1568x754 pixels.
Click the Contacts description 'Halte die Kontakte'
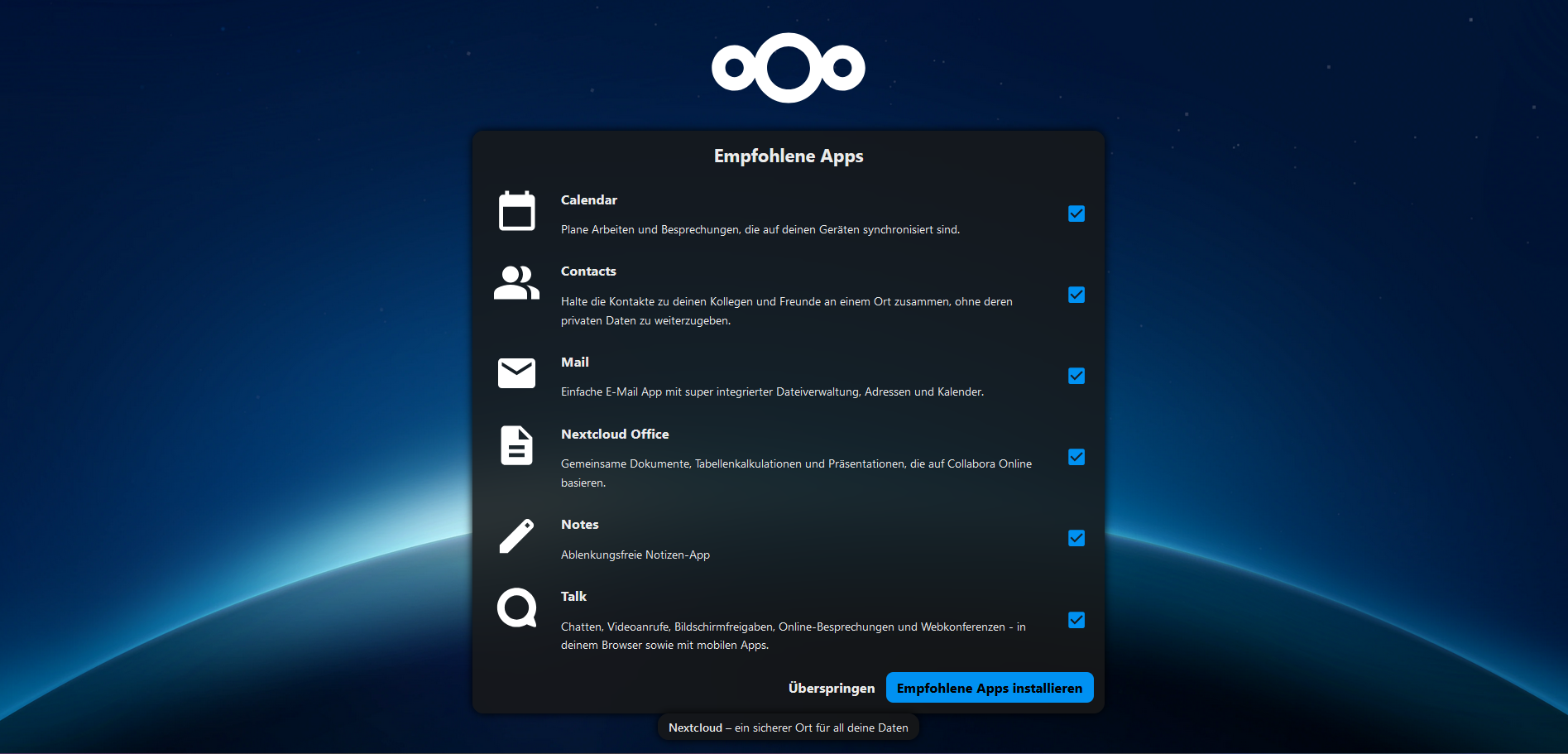(x=787, y=311)
